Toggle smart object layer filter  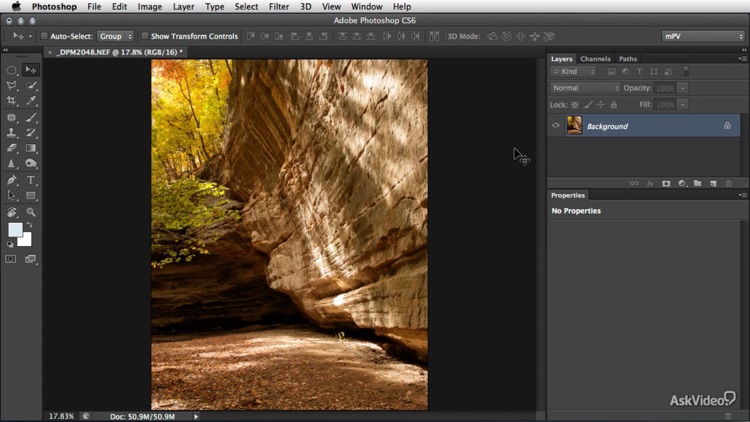pyautogui.click(x=668, y=72)
